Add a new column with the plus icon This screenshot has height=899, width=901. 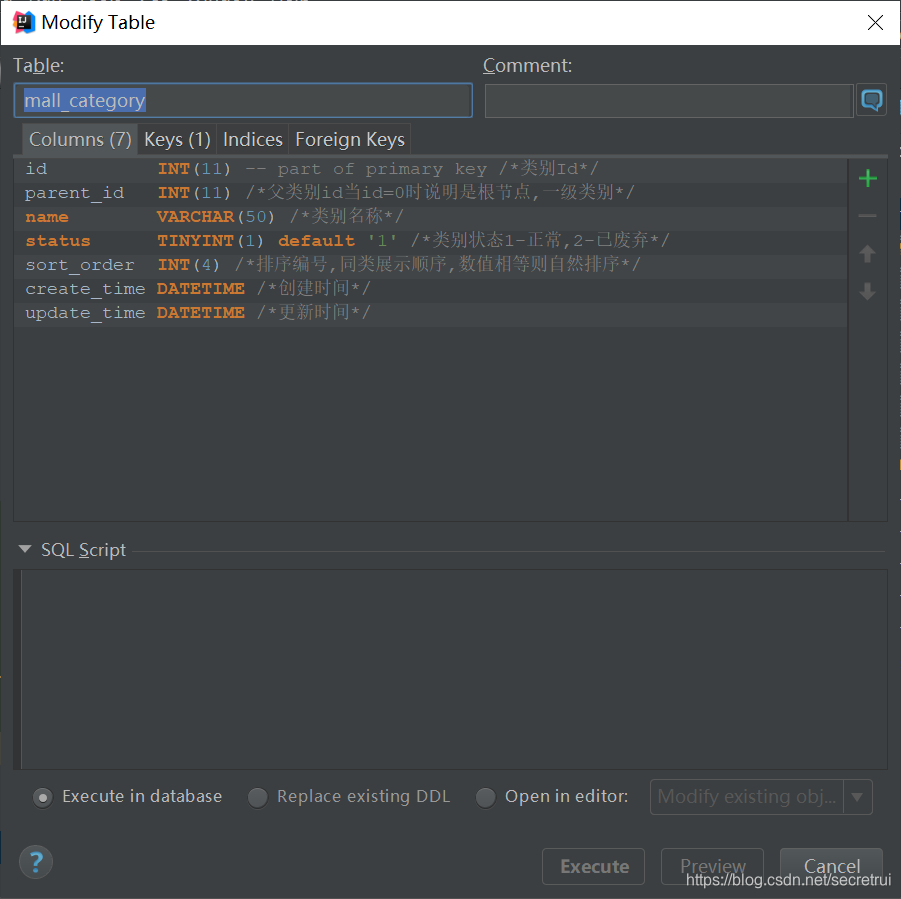867,178
